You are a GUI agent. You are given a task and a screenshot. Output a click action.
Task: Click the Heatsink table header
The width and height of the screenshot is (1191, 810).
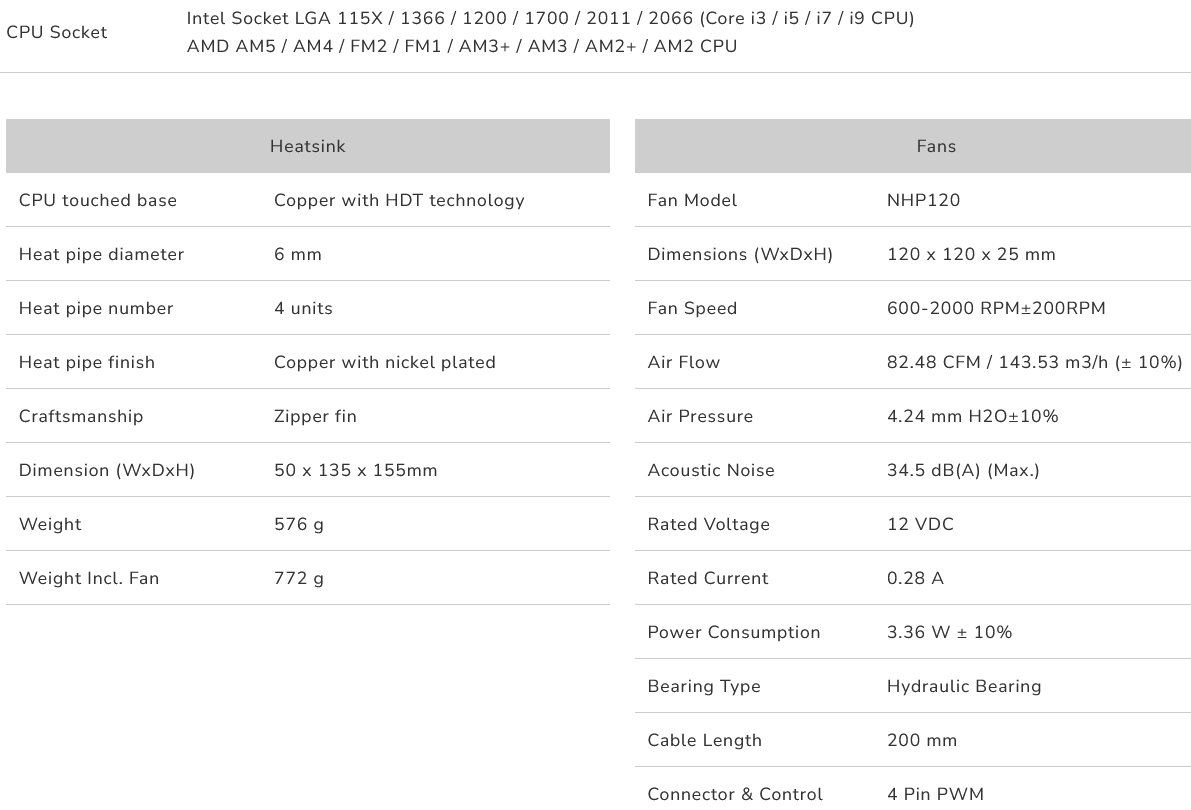(307, 146)
